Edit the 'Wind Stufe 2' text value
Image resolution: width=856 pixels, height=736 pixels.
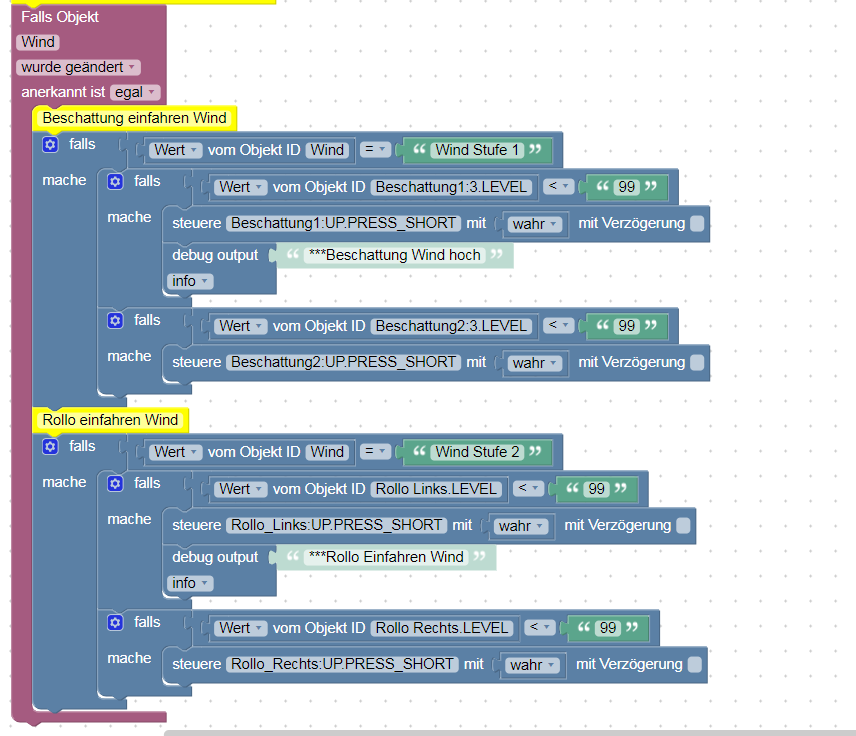point(477,452)
